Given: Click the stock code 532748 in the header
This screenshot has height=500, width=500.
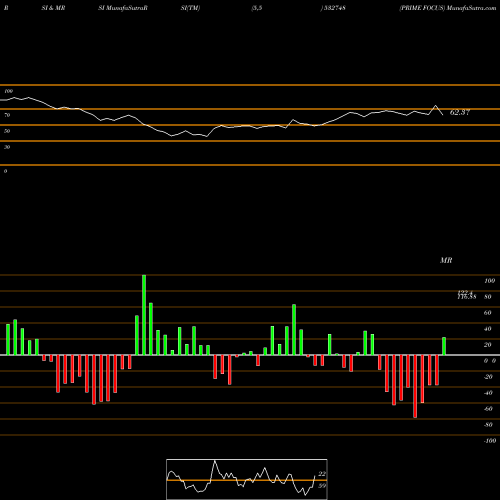Looking at the screenshot, I should click(334, 8).
